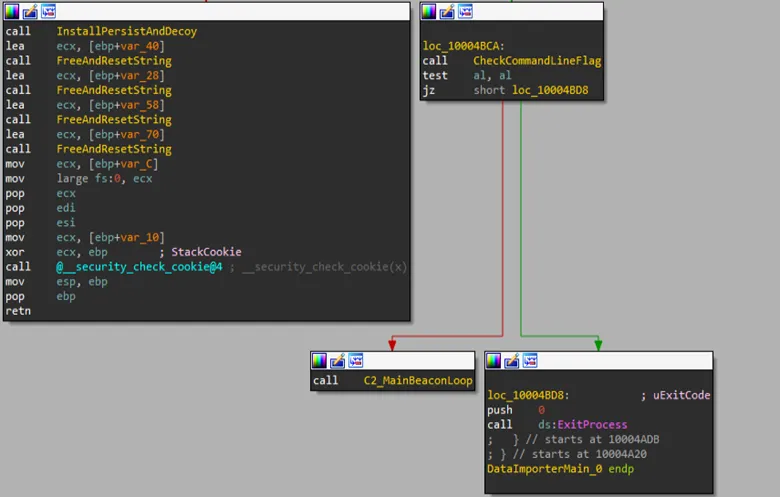Click edit comment icon on InstallPersistAndDecoy block
This screenshot has width=780, height=497.
click(30, 11)
